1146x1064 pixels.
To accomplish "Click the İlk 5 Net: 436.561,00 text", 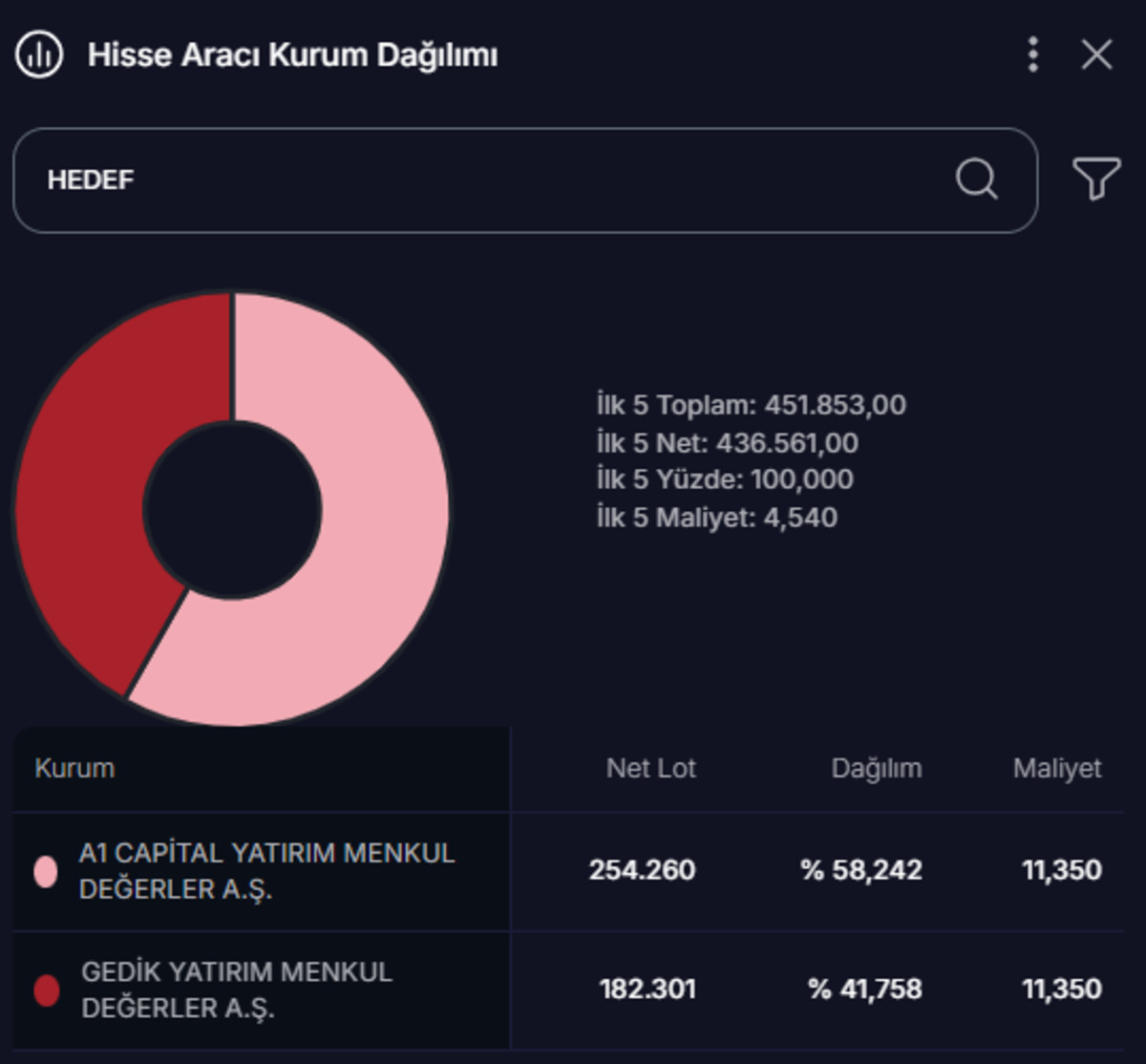I will pyautogui.click(x=728, y=443).
